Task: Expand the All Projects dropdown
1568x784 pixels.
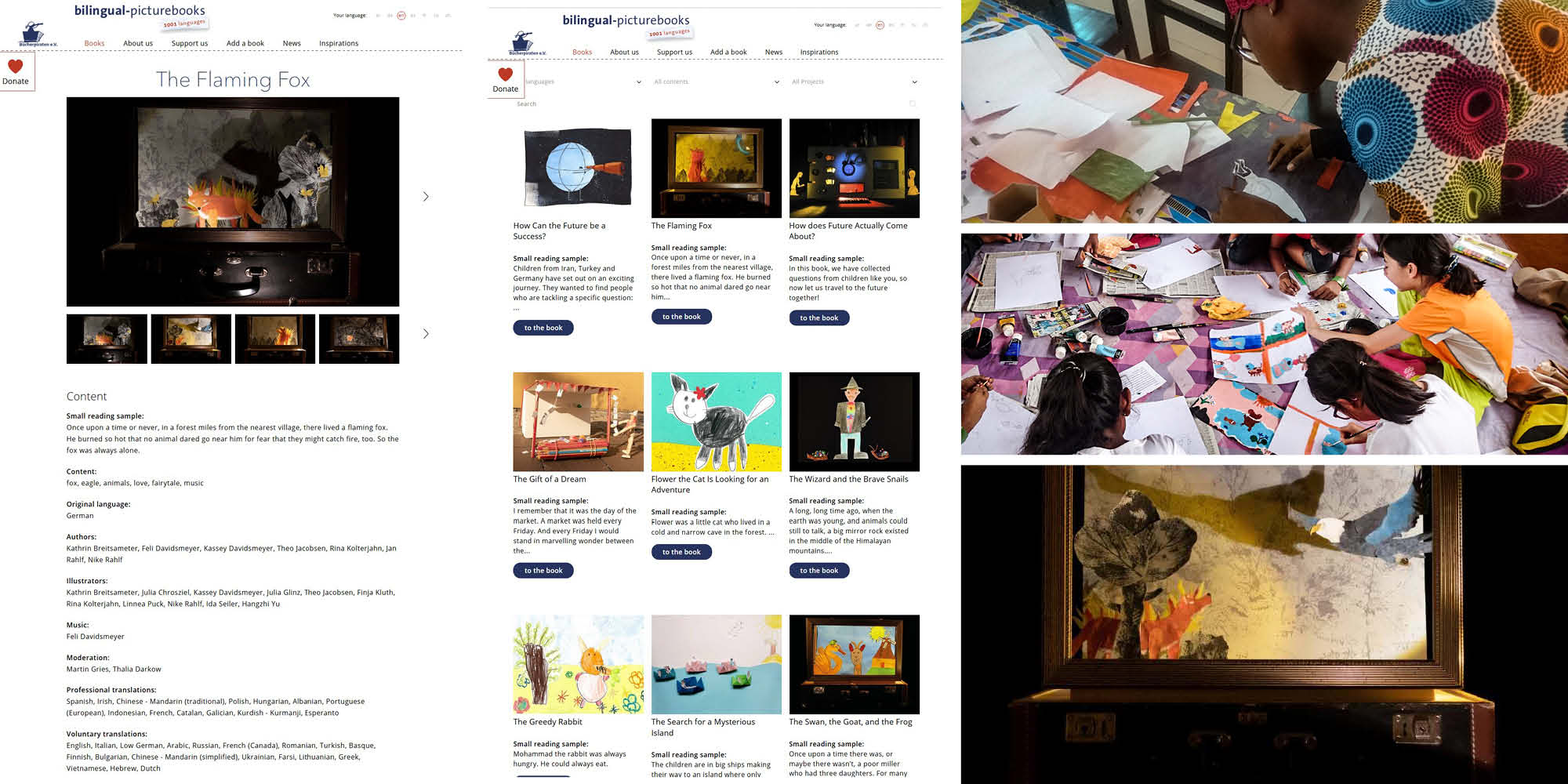Action: (854, 82)
